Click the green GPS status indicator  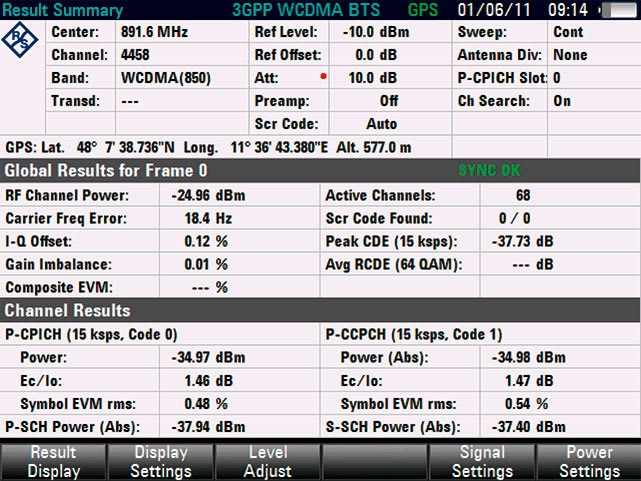pos(423,9)
